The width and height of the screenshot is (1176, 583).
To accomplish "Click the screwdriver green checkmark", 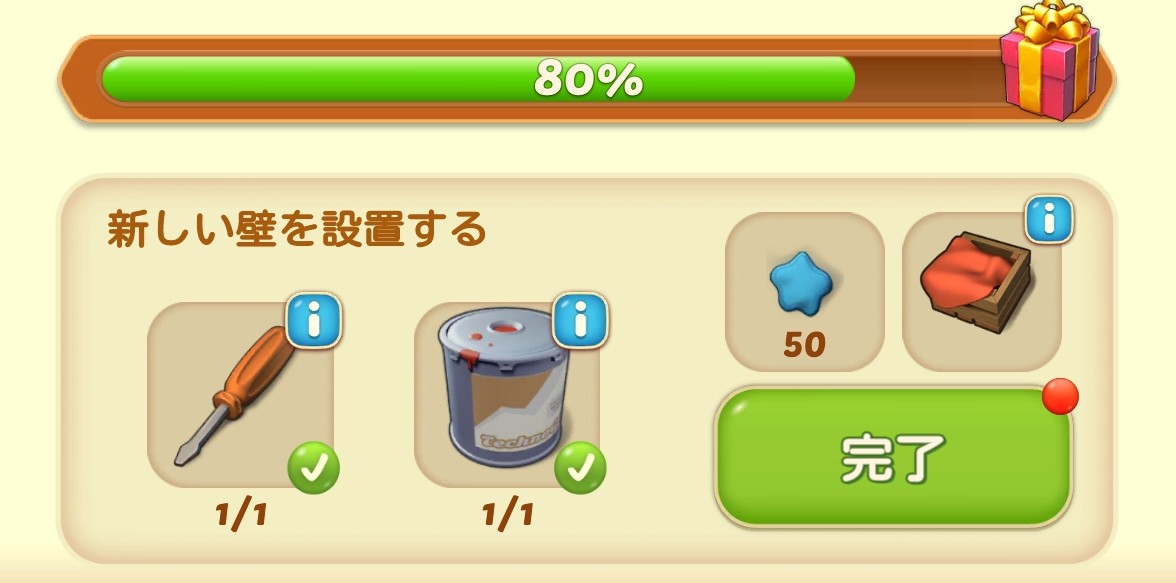I will [x=314, y=468].
